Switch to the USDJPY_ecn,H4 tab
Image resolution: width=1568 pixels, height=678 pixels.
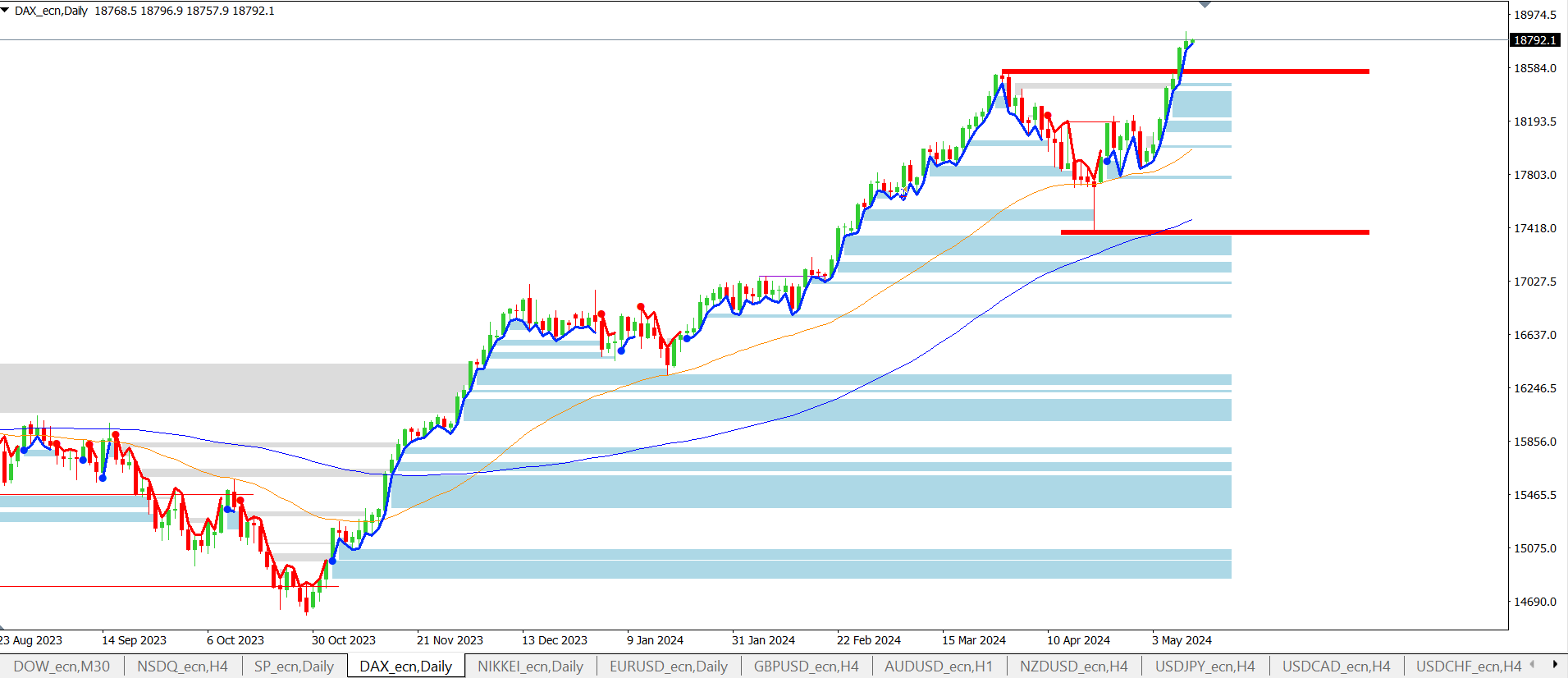click(x=1205, y=667)
